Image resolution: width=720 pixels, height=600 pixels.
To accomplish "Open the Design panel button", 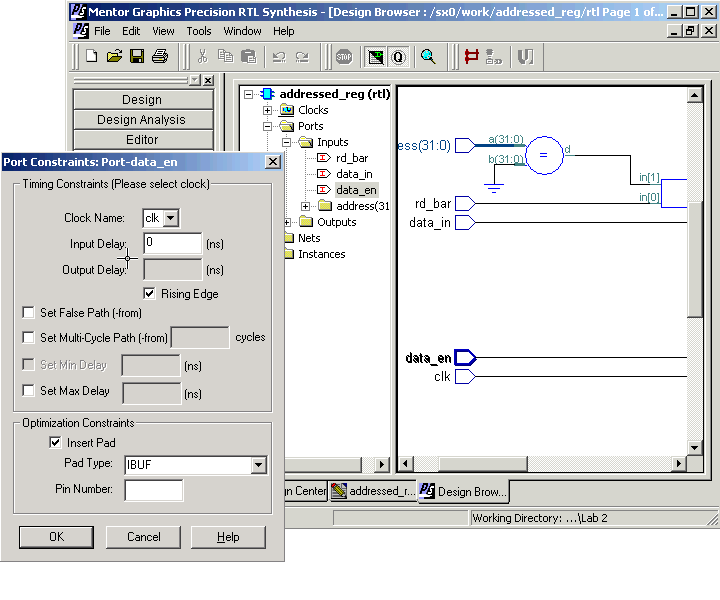I will coord(143,100).
